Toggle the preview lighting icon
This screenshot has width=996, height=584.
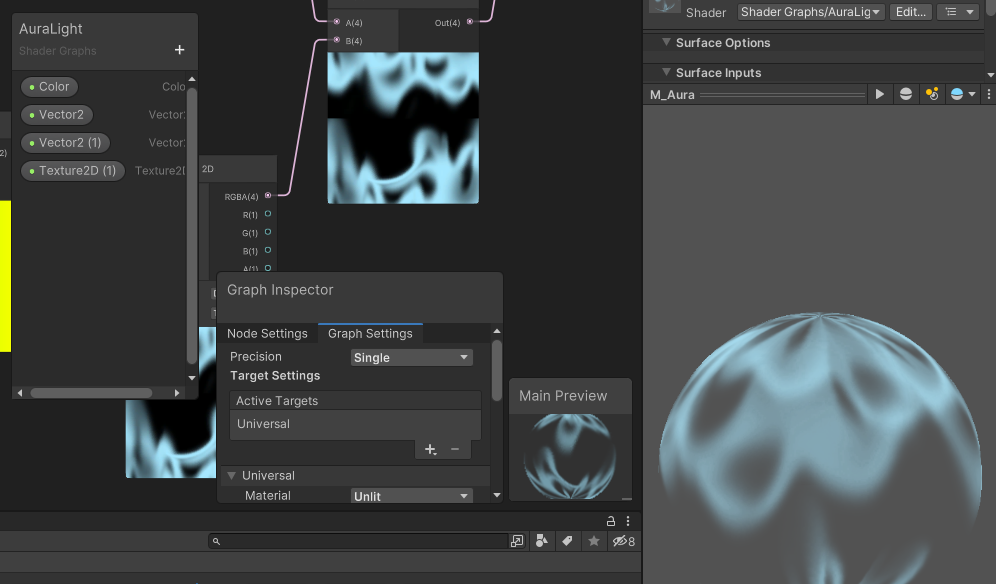[932, 94]
